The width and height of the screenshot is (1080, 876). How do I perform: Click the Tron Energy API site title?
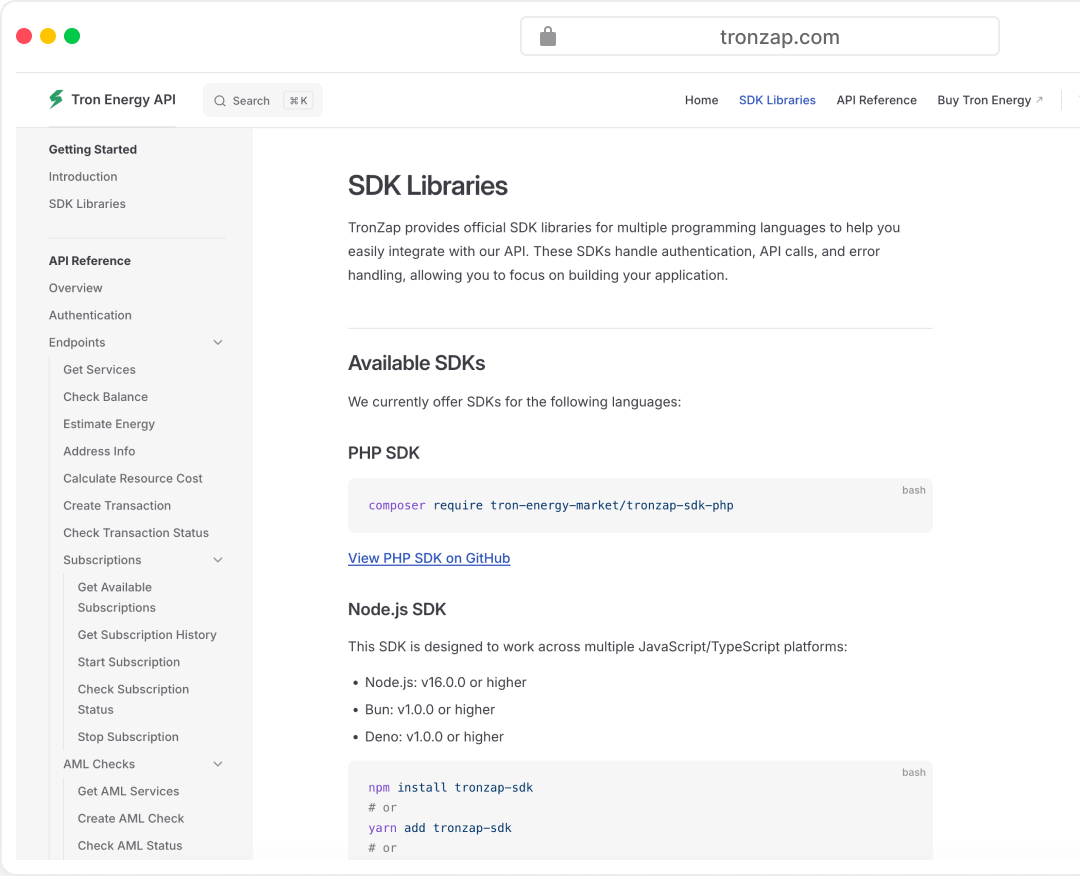[123, 99]
